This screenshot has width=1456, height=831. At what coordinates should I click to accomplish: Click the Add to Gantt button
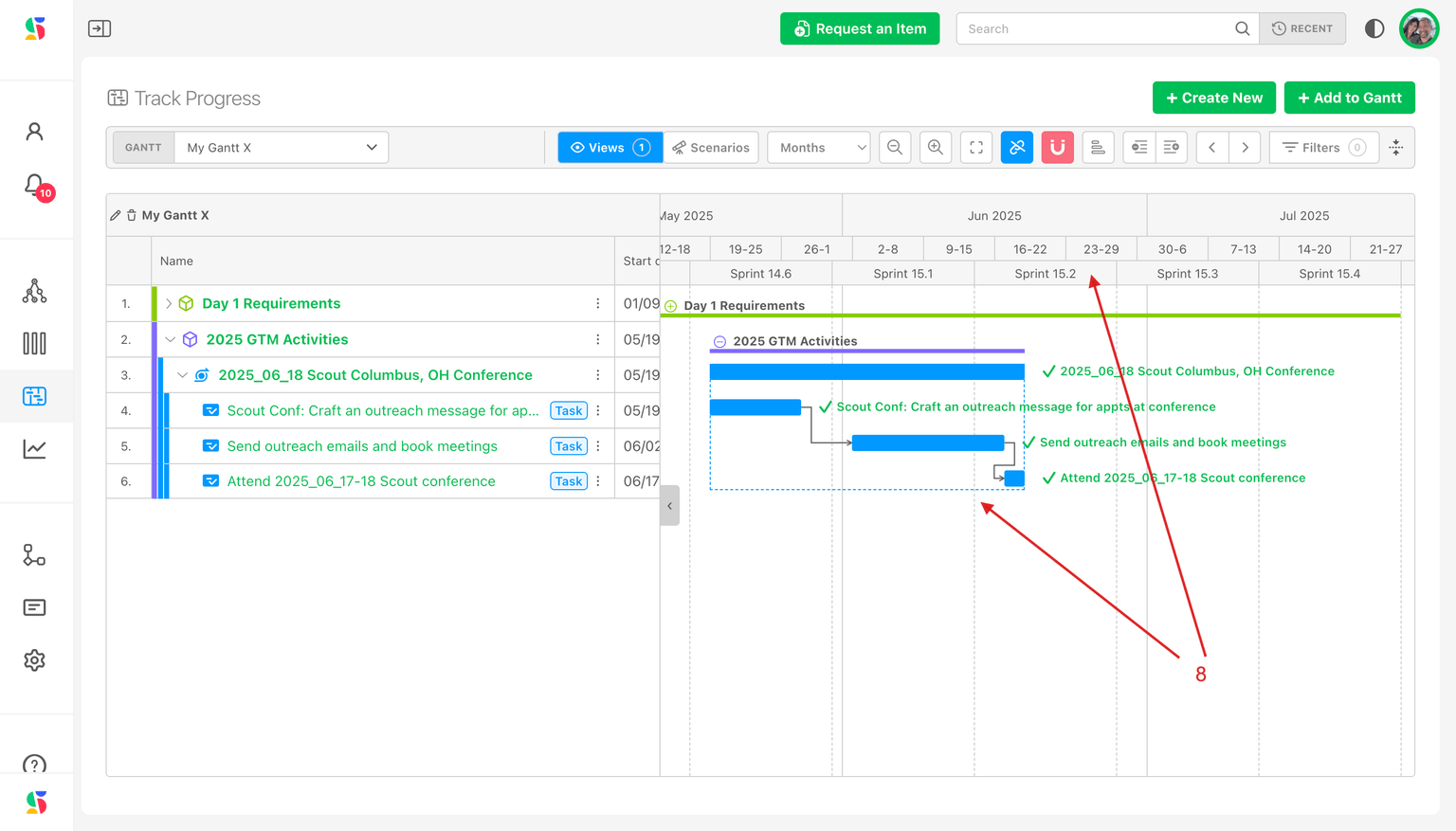[x=1349, y=98]
